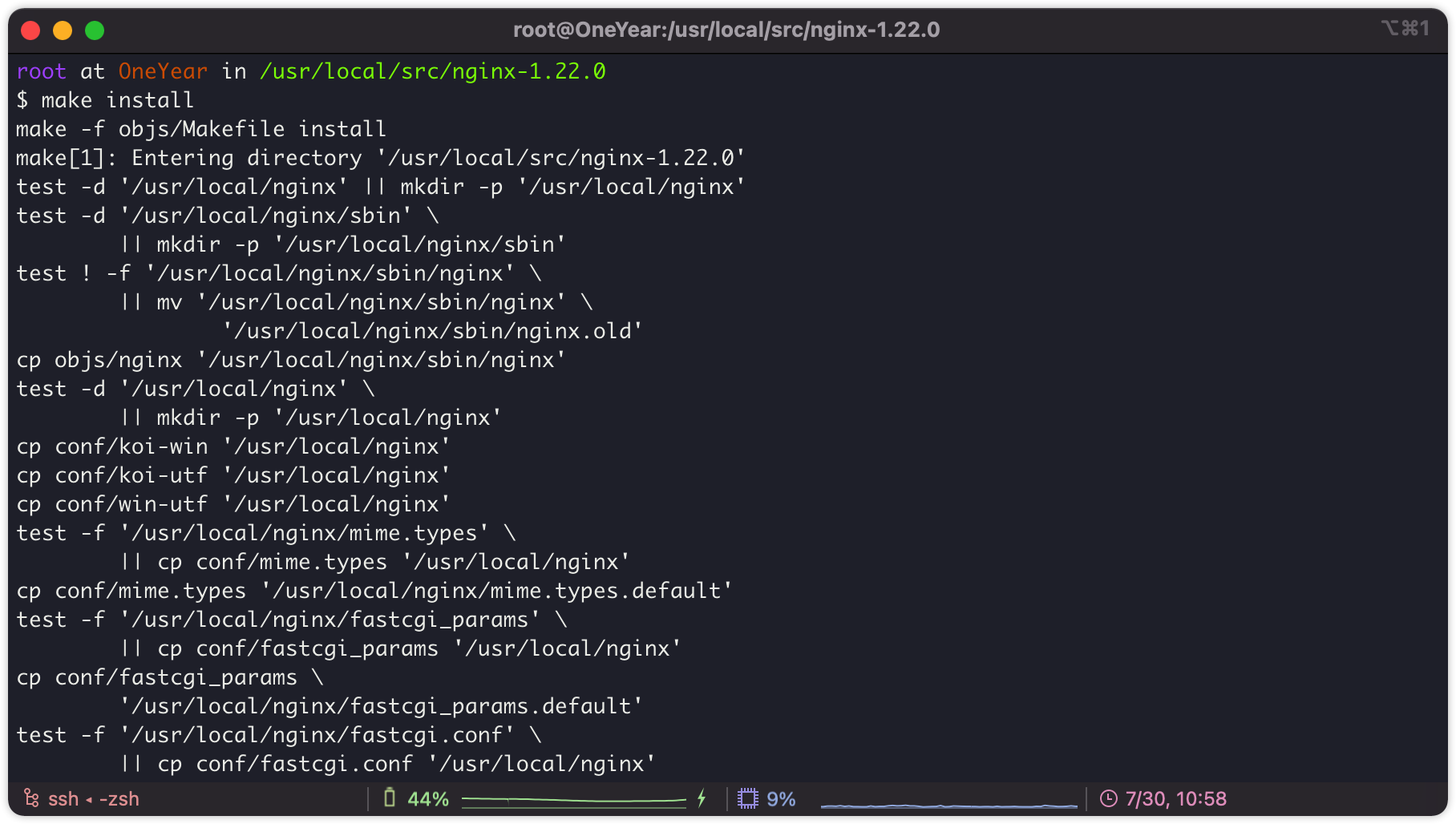Screen dimensions: 1456x824
Task: Click the CPU usage graph line
Action: point(949,805)
